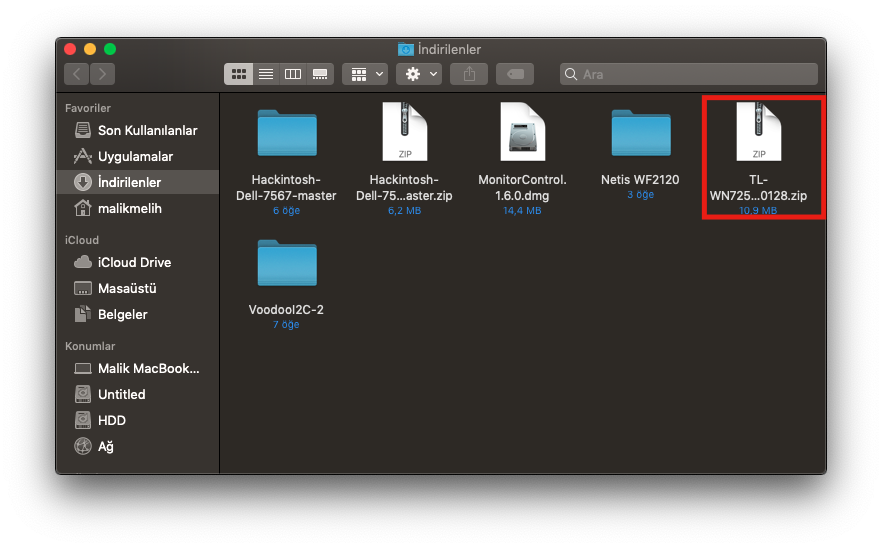Select the MonitorControl.1.6.0.dmg file
This screenshot has width=882, height=548.
pos(522,133)
